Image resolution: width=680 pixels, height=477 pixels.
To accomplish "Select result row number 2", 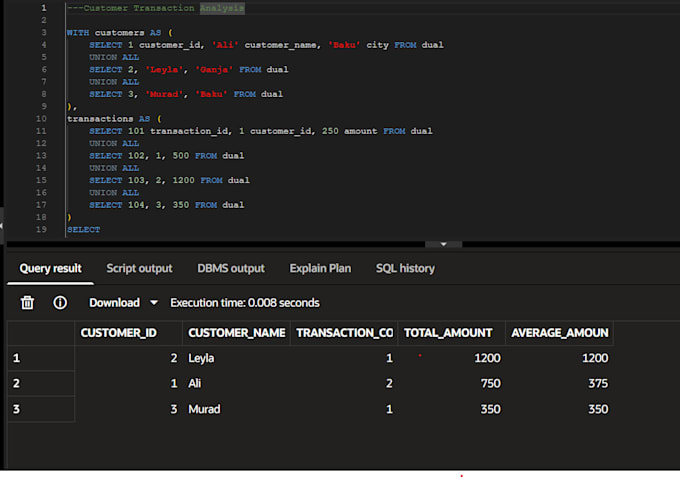I will [x=41, y=383].
